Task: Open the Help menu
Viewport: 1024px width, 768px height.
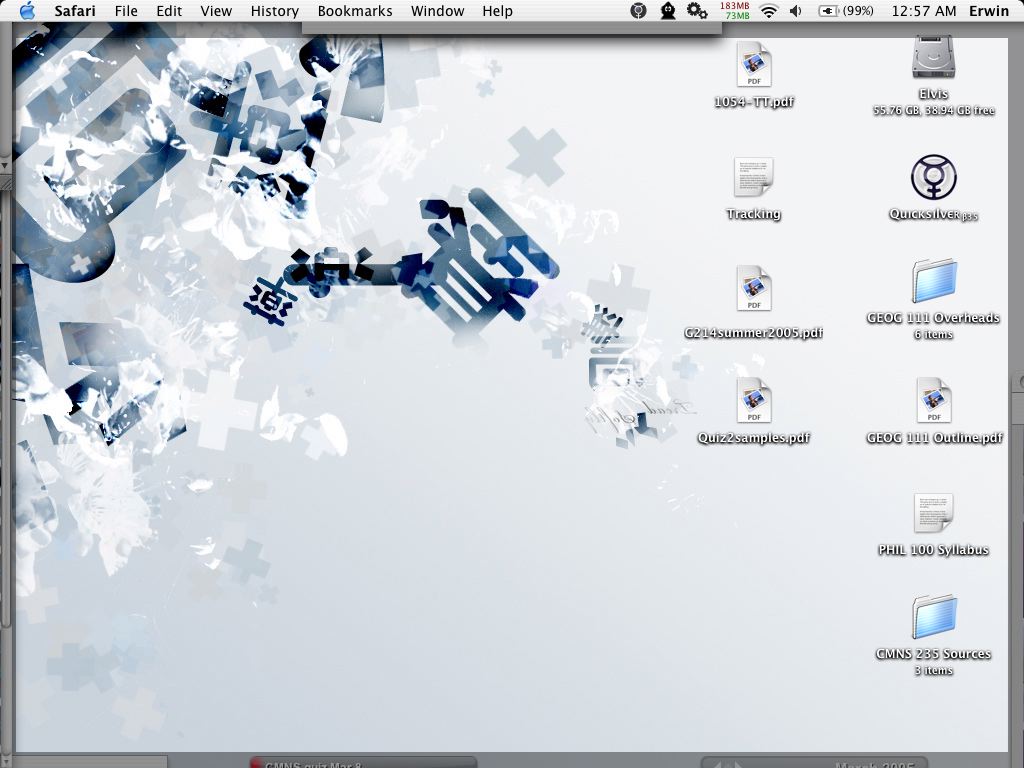Action: [x=497, y=11]
